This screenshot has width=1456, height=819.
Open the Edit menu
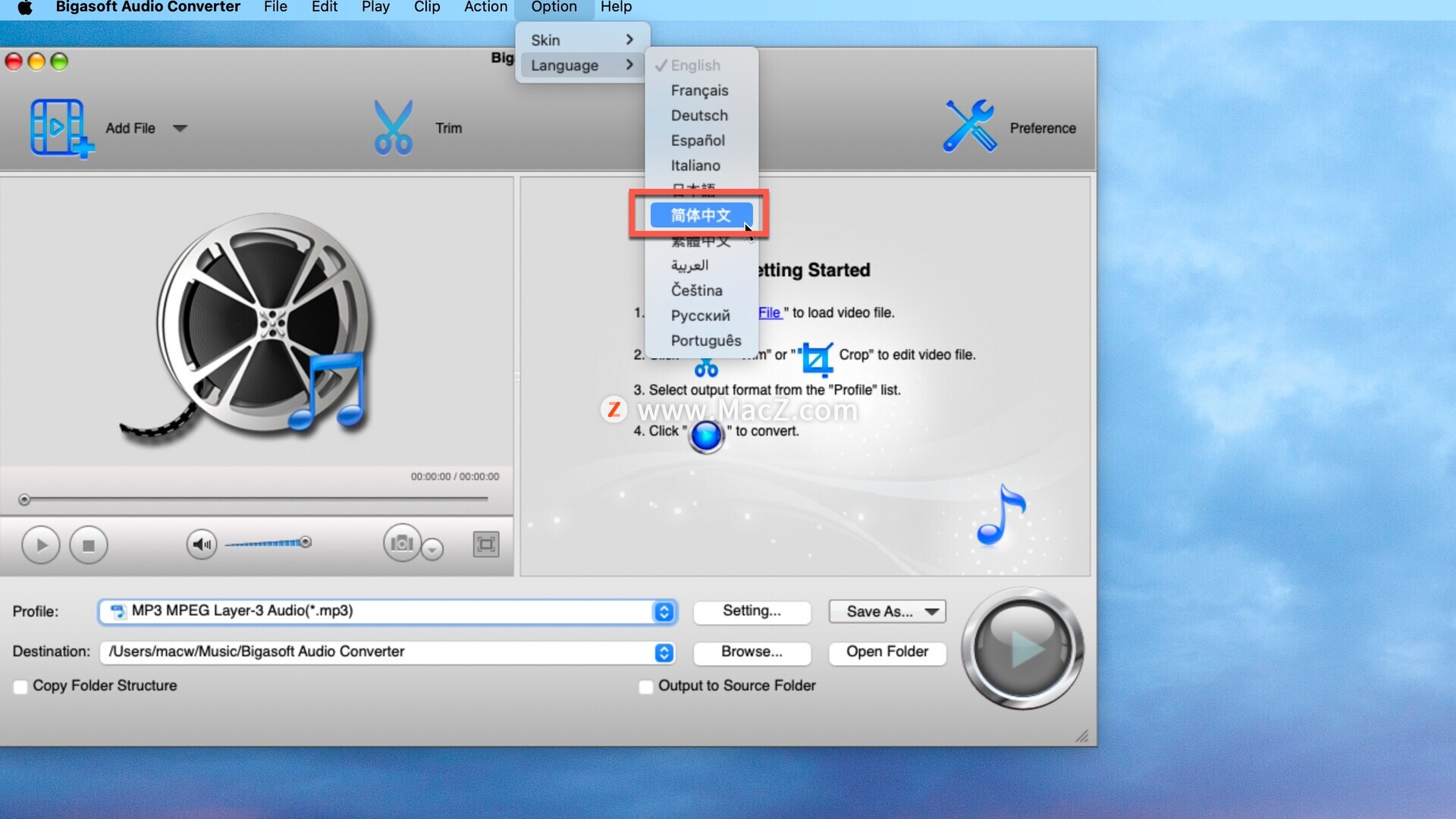pos(324,8)
